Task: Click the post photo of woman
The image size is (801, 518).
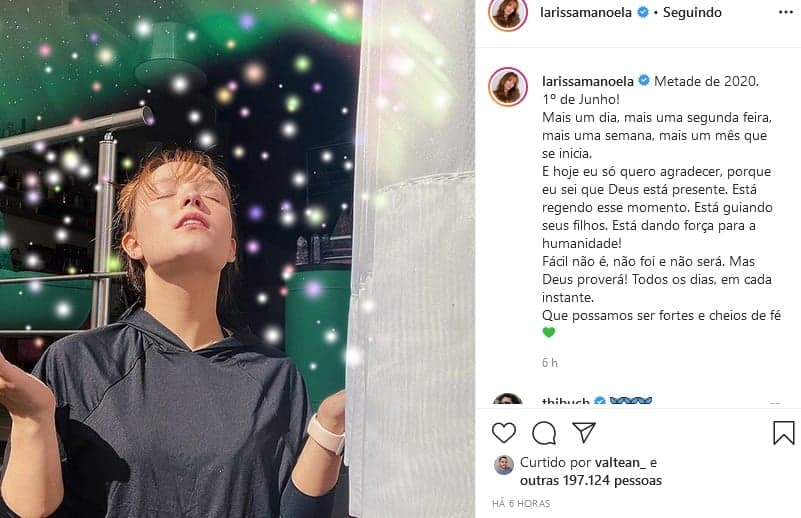Action: point(238,259)
